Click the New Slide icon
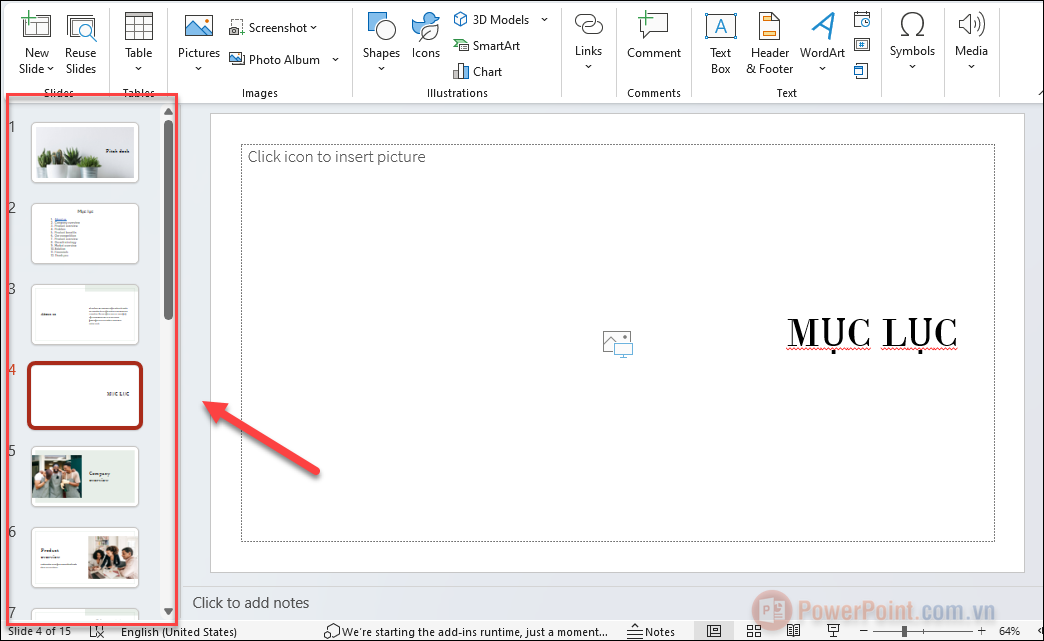The width and height of the screenshot is (1044, 641). (36, 27)
